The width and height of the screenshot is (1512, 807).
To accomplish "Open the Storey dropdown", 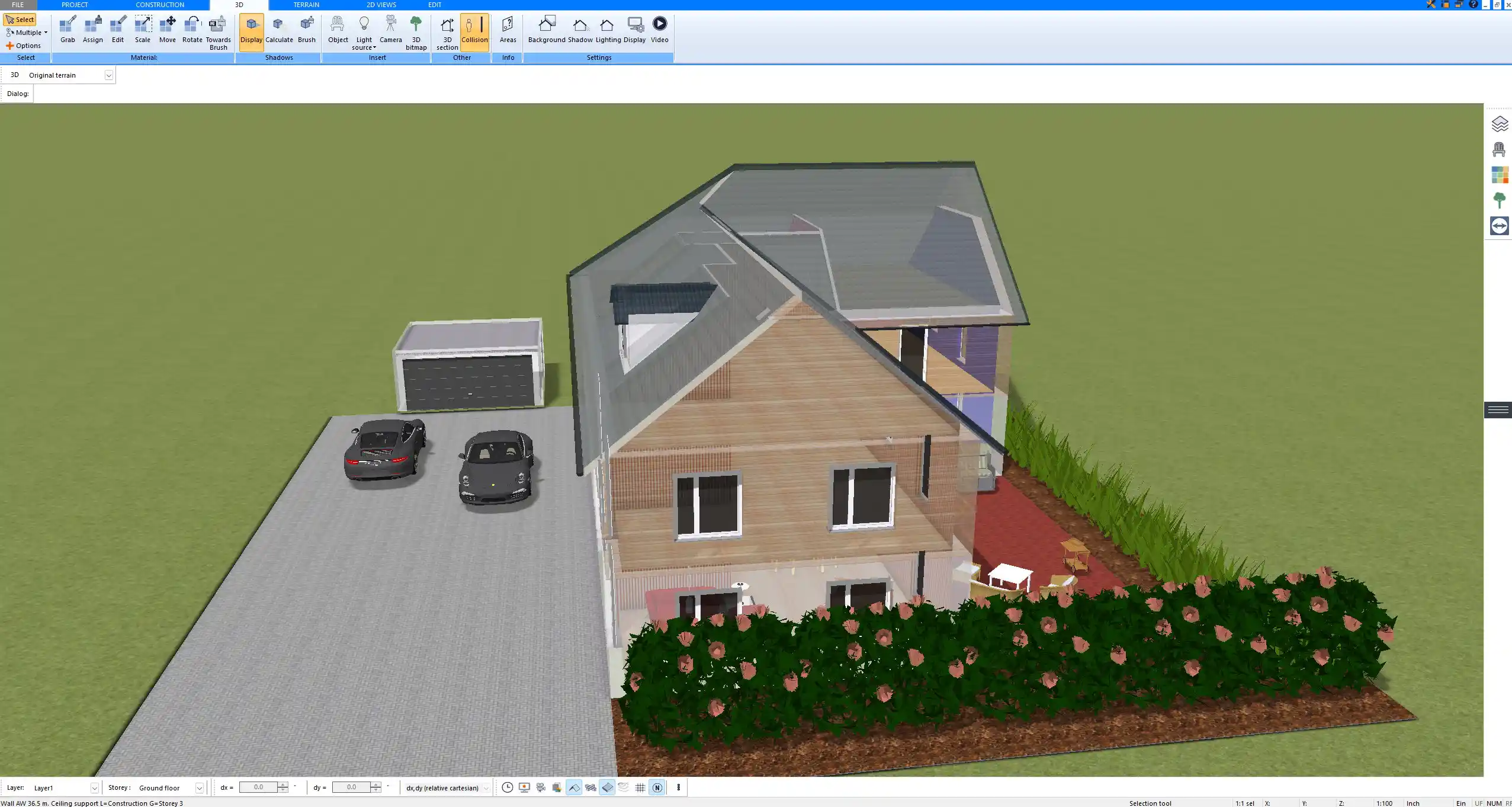I will click(200, 788).
